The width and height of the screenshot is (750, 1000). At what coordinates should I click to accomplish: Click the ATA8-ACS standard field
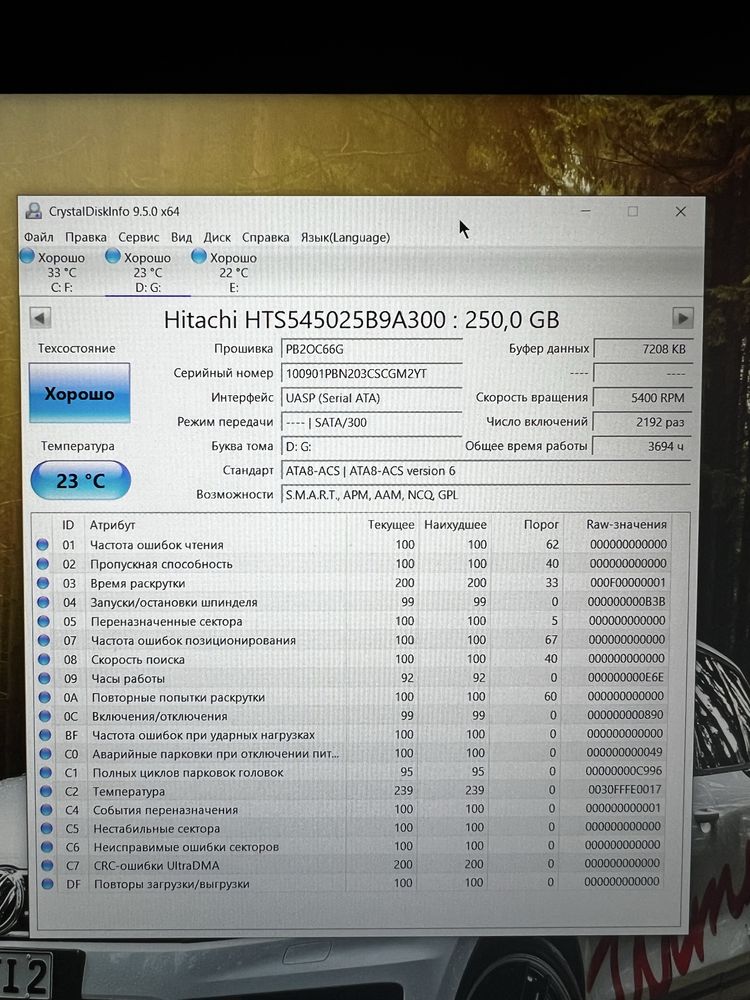486,471
